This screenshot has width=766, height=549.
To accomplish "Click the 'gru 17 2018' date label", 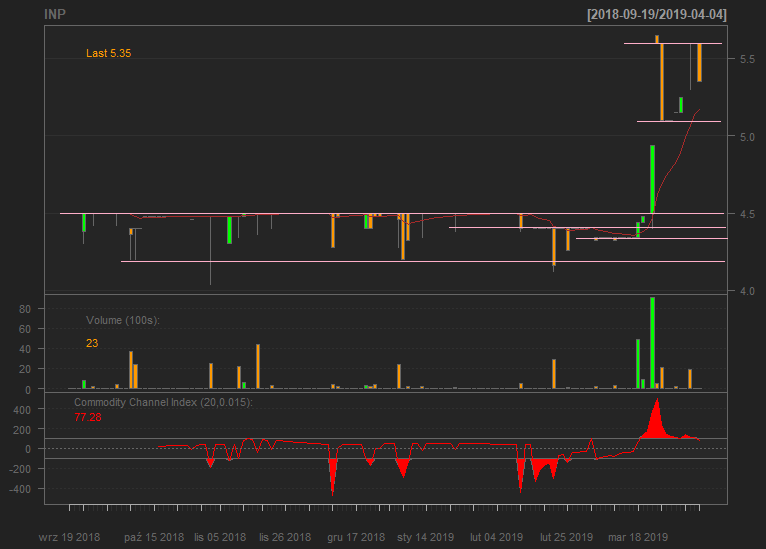I will pyautogui.click(x=356, y=537).
